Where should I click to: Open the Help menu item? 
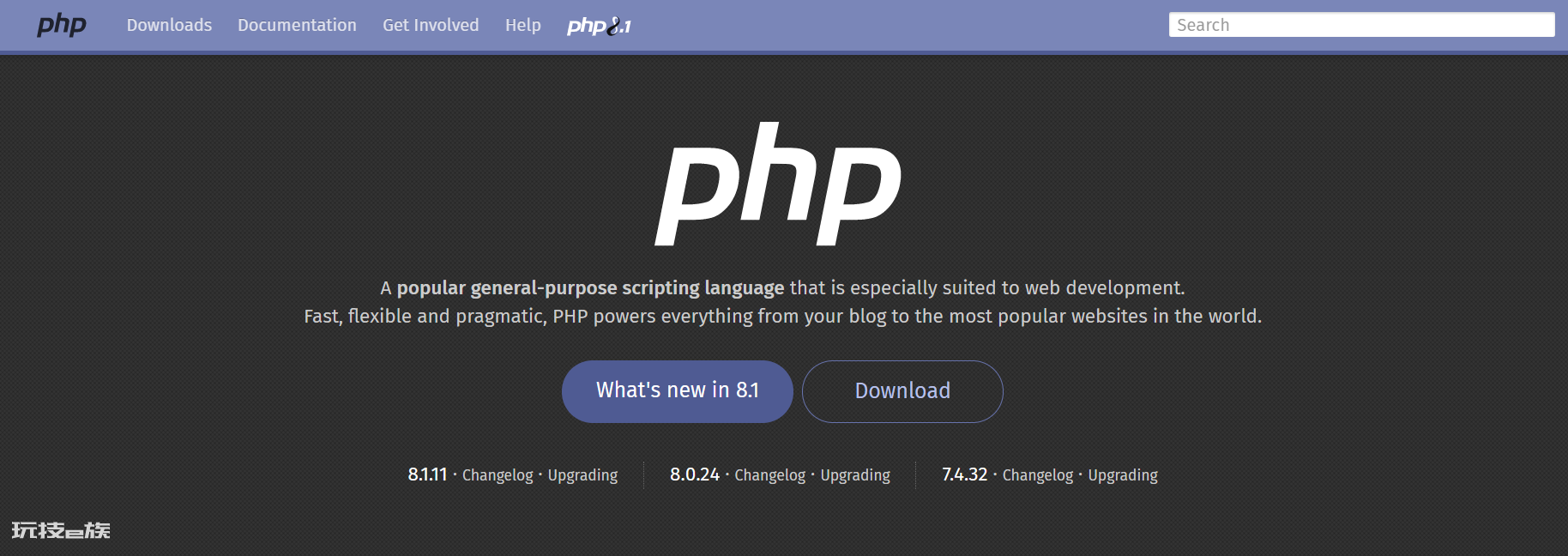coord(523,25)
